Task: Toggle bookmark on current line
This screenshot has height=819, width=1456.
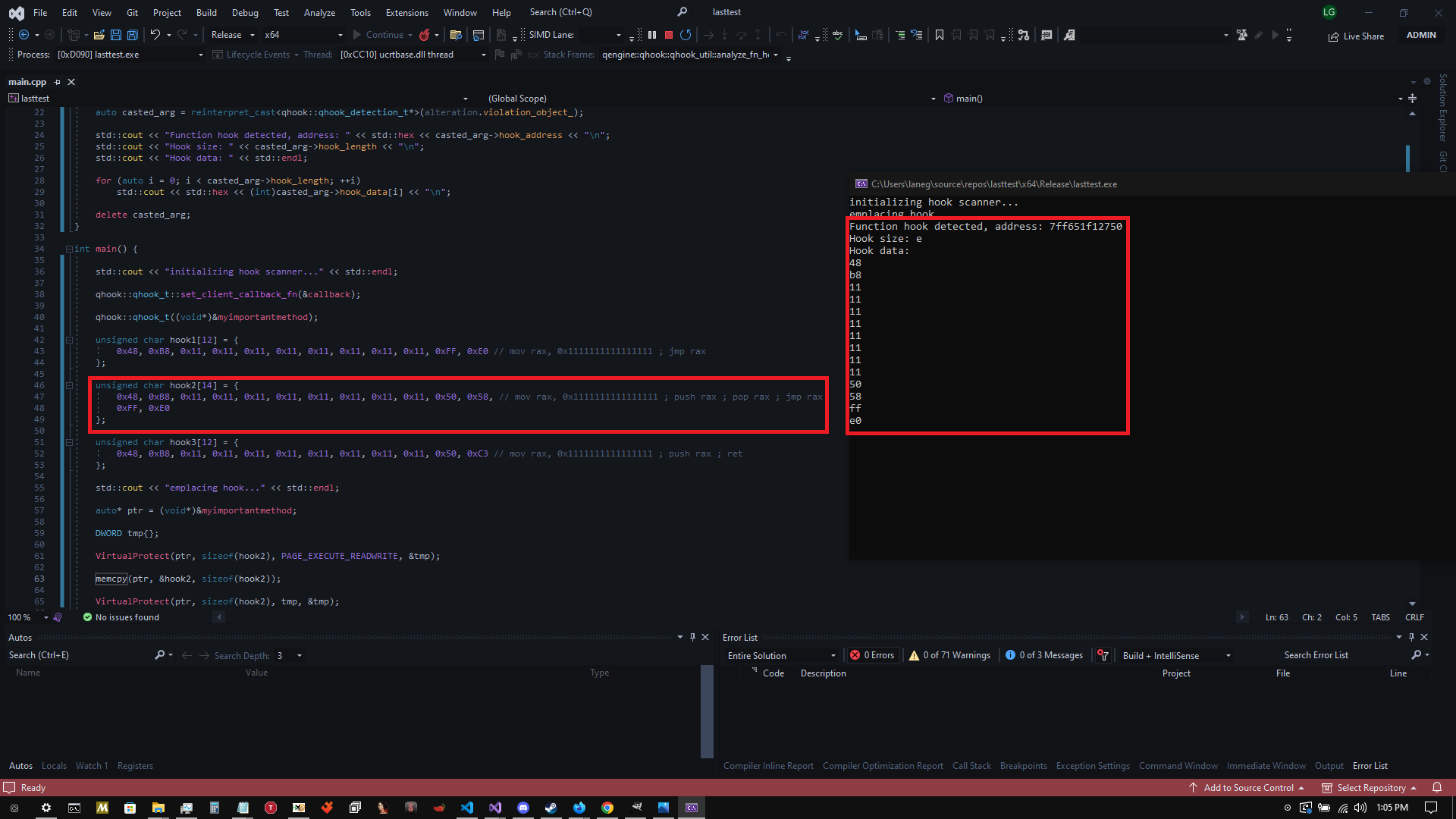Action: point(939,35)
